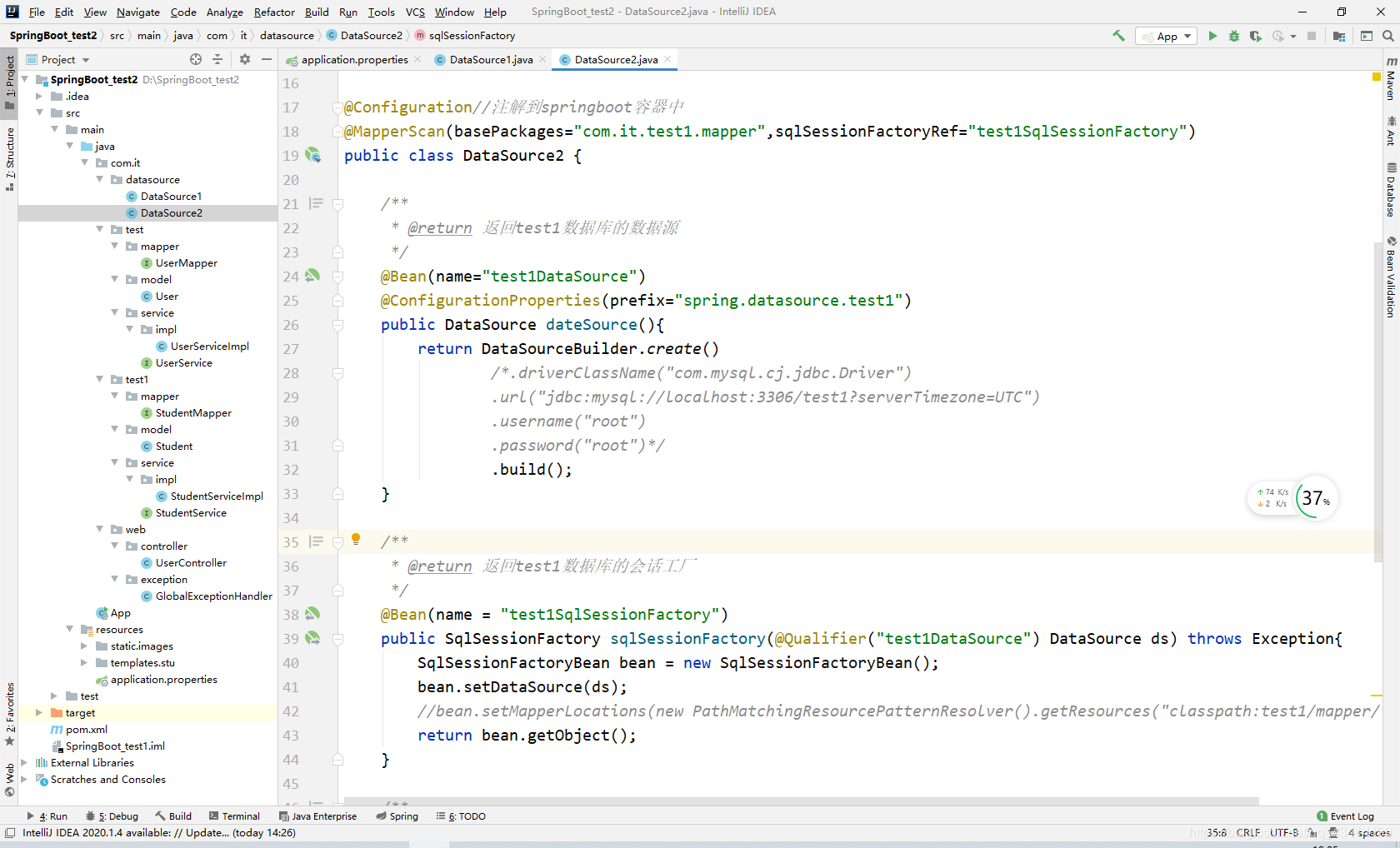Collapse the datasource folder
The width and height of the screenshot is (1400, 848).
(x=100, y=179)
